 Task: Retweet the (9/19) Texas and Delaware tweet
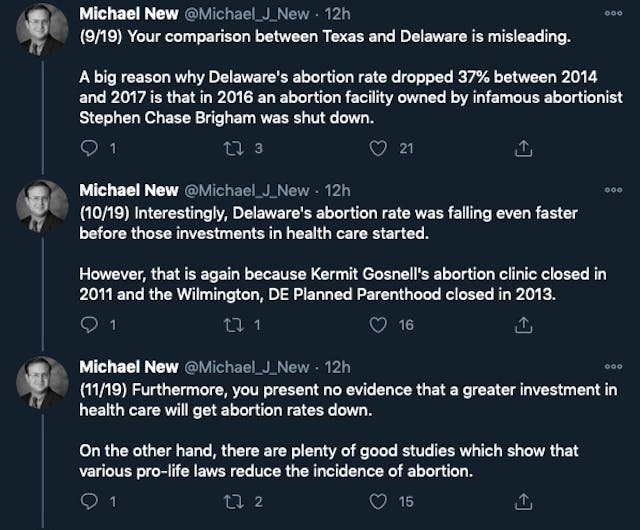tap(233, 148)
